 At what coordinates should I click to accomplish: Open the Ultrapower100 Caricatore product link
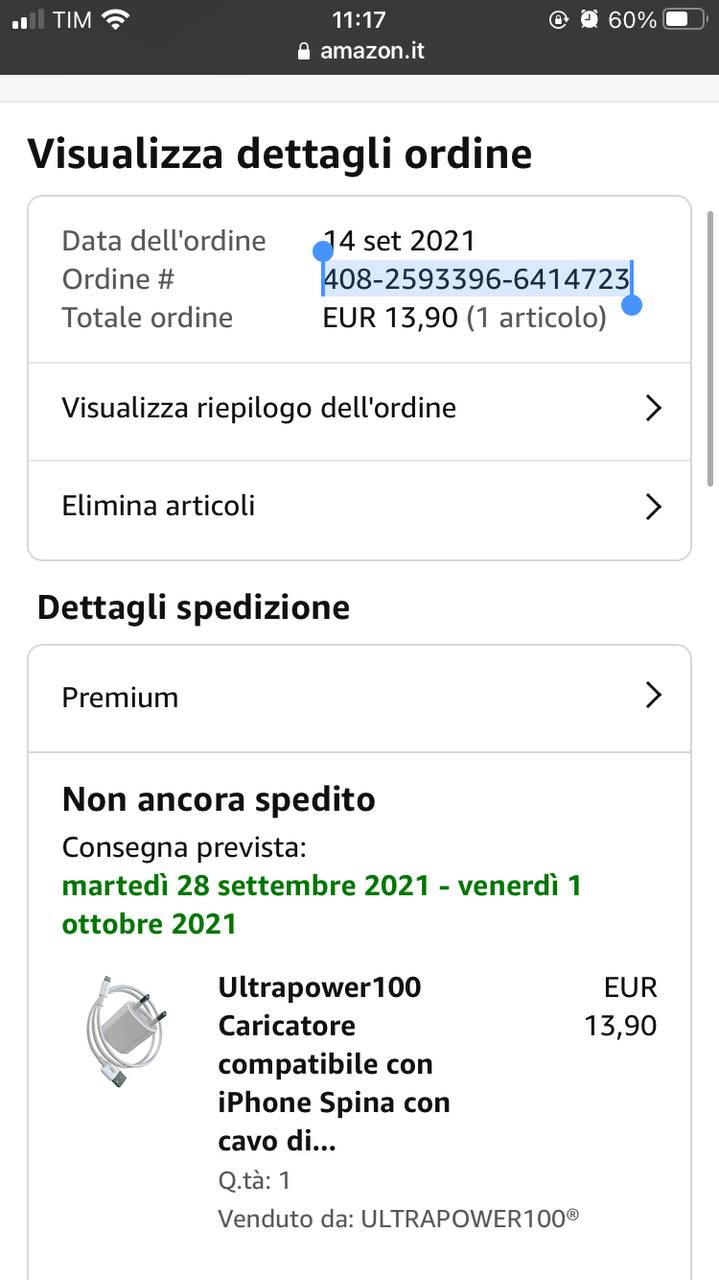[334, 1064]
